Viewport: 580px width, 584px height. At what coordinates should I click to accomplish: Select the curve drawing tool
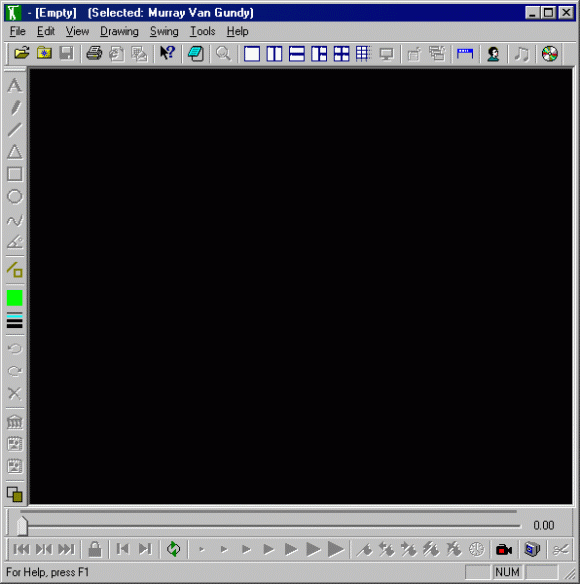[15, 220]
